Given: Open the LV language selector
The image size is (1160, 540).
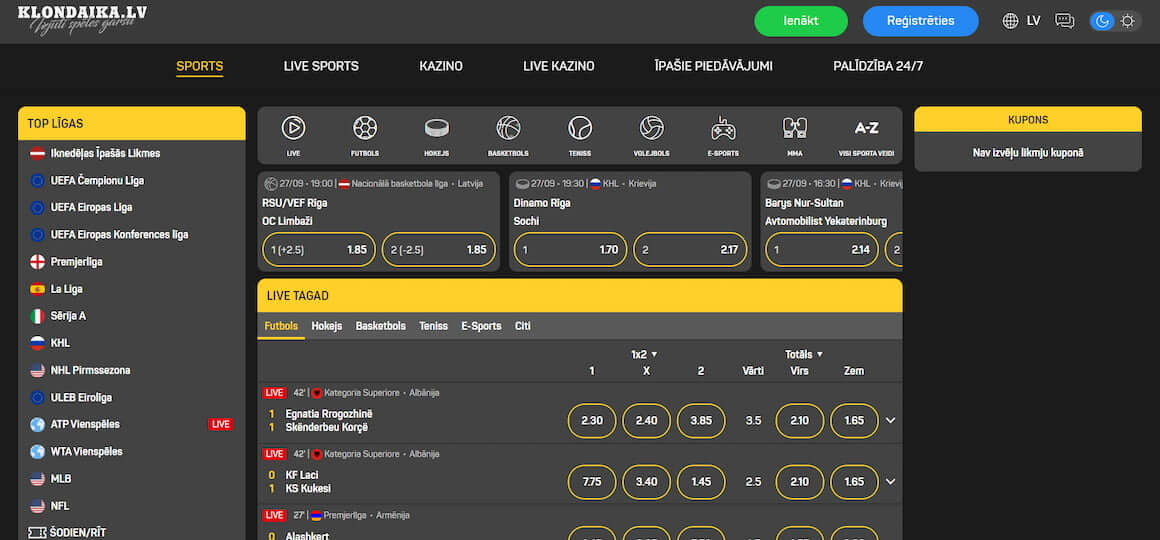Looking at the screenshot, I should (1033, 21).
